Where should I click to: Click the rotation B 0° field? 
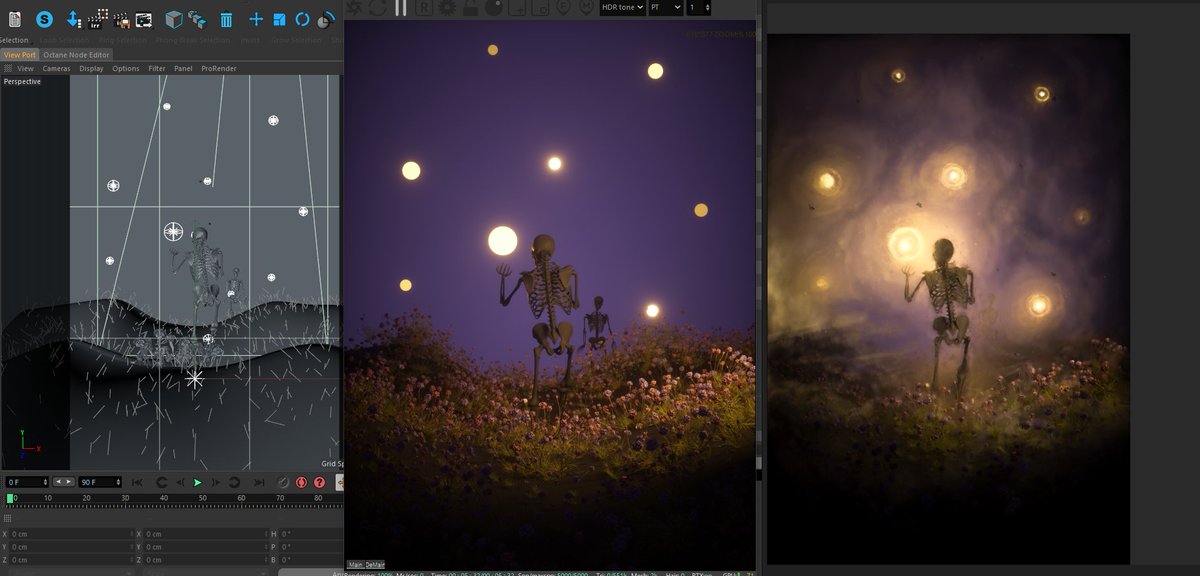[311, 560]
